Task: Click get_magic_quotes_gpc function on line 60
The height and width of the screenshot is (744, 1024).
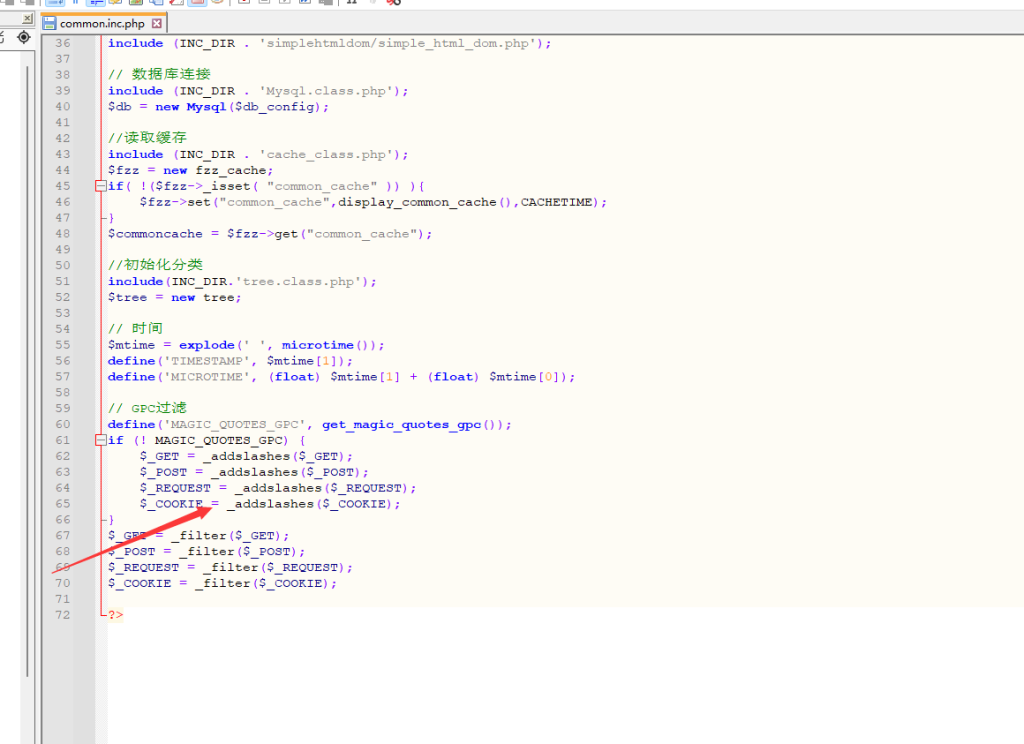Action: tap(402, 425)
